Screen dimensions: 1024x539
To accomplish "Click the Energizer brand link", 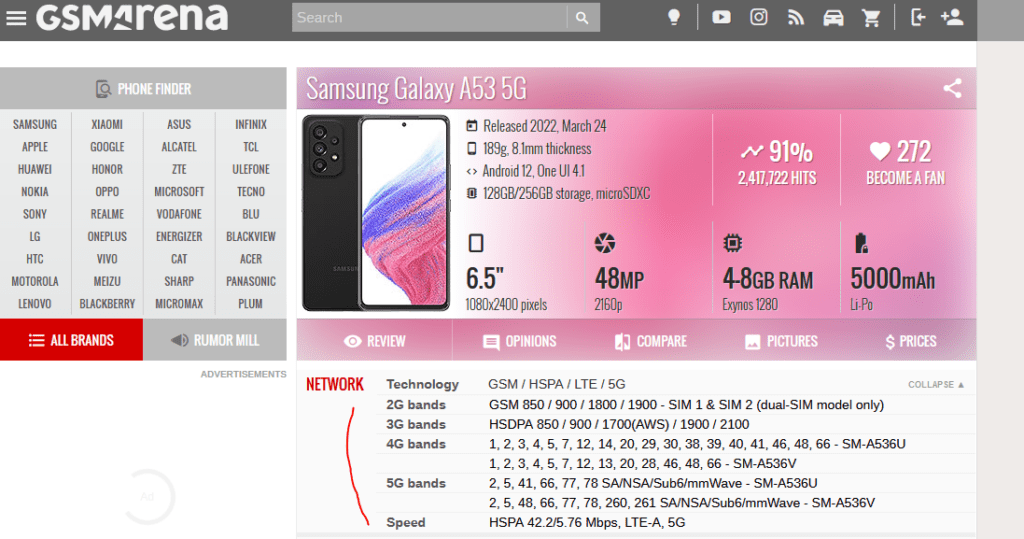I will pos(179,237).
